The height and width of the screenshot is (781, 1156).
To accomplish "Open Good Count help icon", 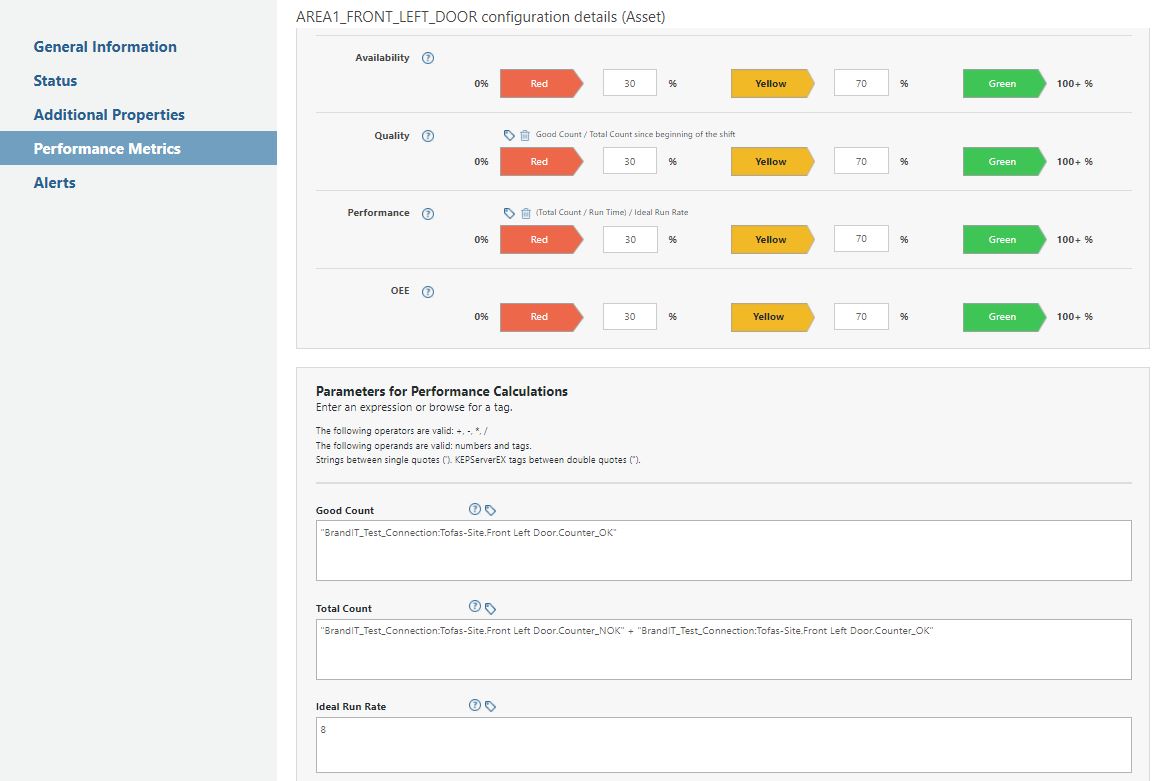I will tap(475, 509).
